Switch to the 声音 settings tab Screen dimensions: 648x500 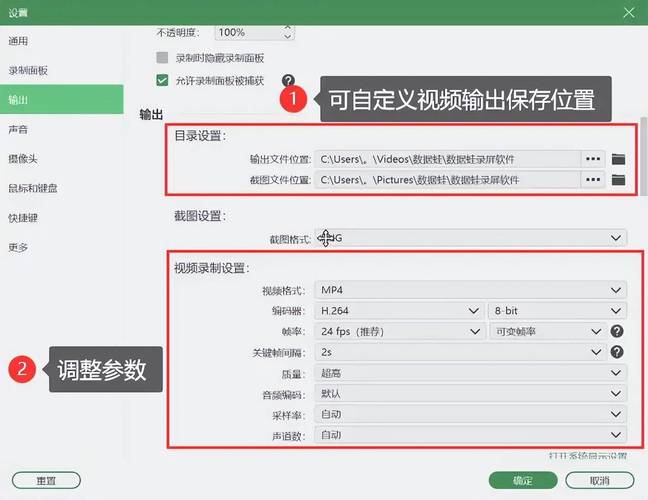62,129
